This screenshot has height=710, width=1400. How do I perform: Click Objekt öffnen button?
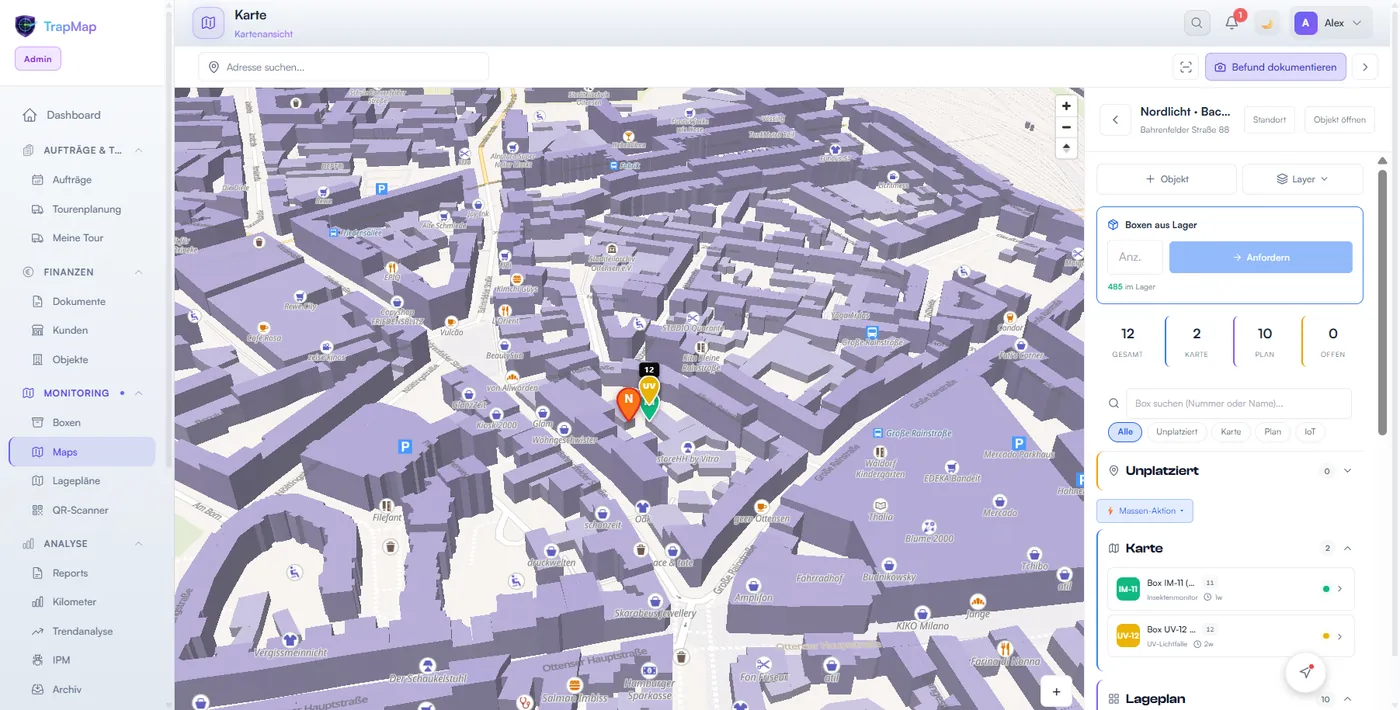1339,120
